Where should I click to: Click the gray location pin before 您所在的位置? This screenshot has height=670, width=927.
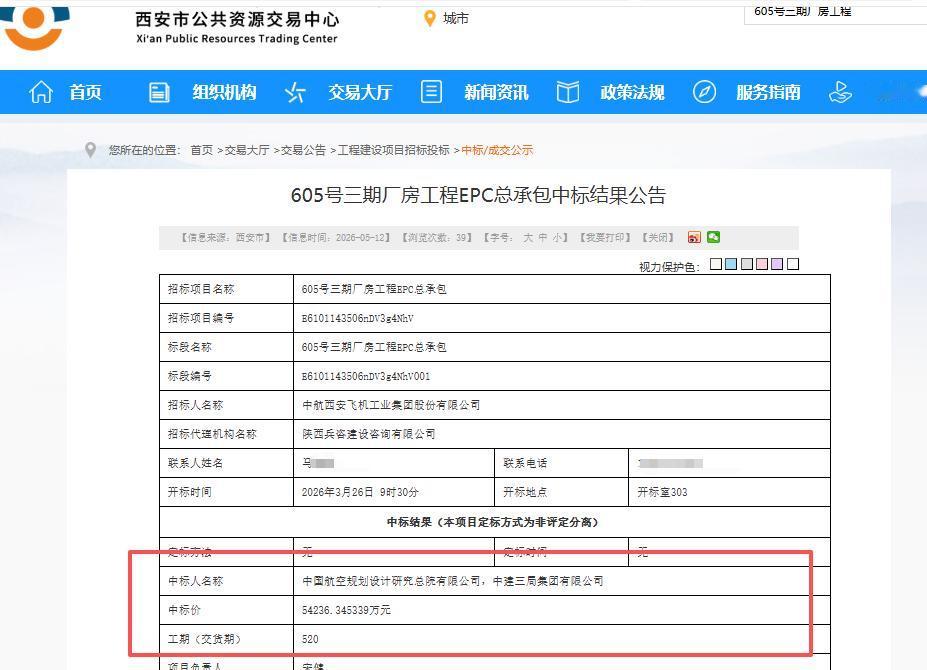point(90,150)
